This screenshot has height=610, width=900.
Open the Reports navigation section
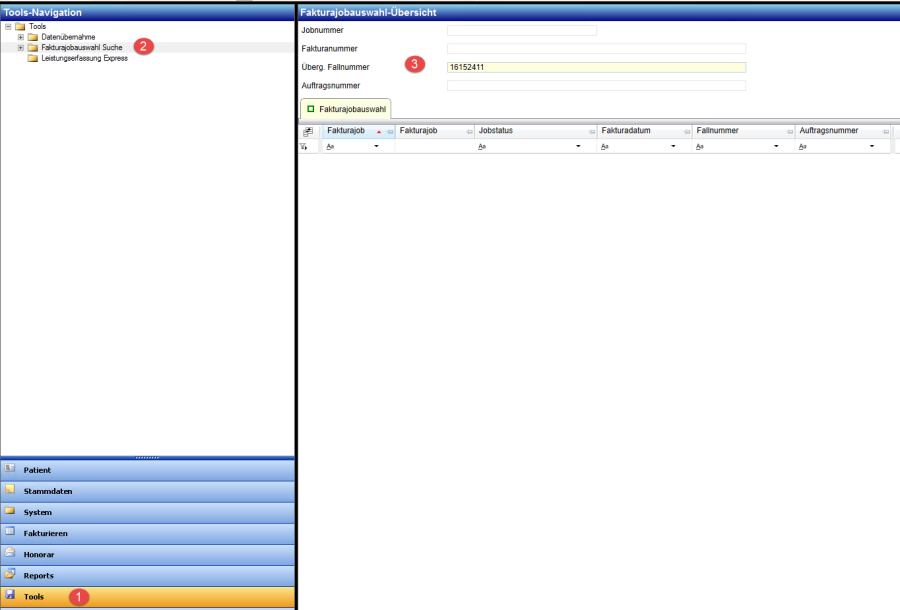(148, 576)
